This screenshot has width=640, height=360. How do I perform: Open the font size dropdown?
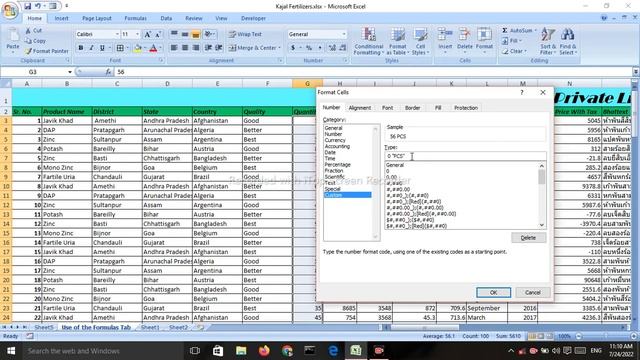pyautogui.click(x=138, y=34)
